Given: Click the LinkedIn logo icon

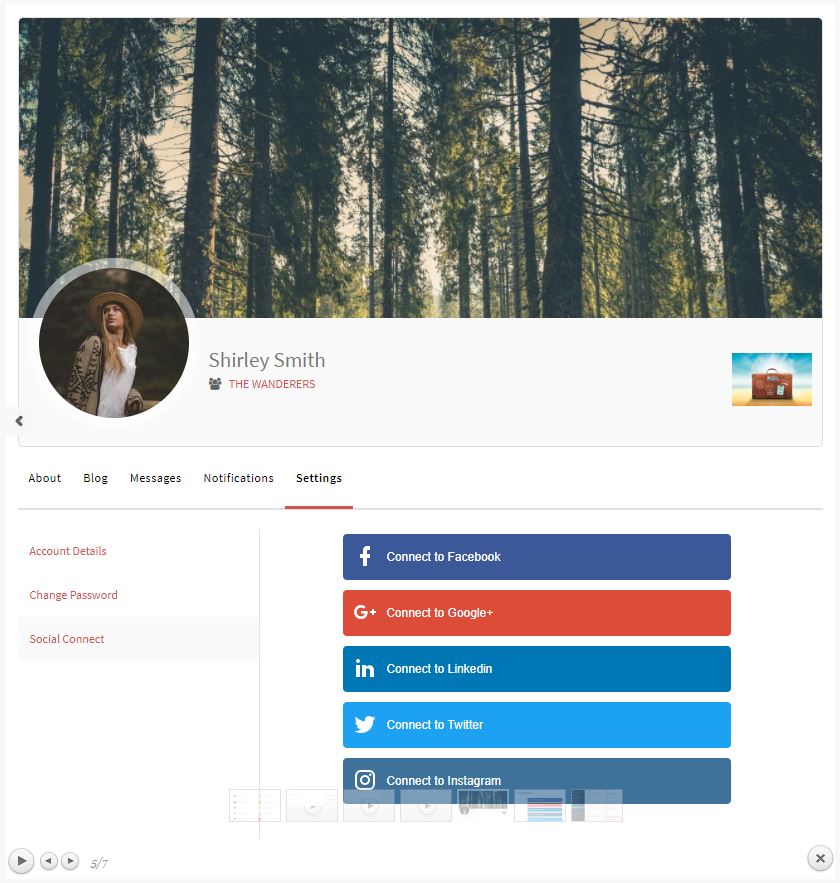Looking at the screenshot, I should point(365,668).
